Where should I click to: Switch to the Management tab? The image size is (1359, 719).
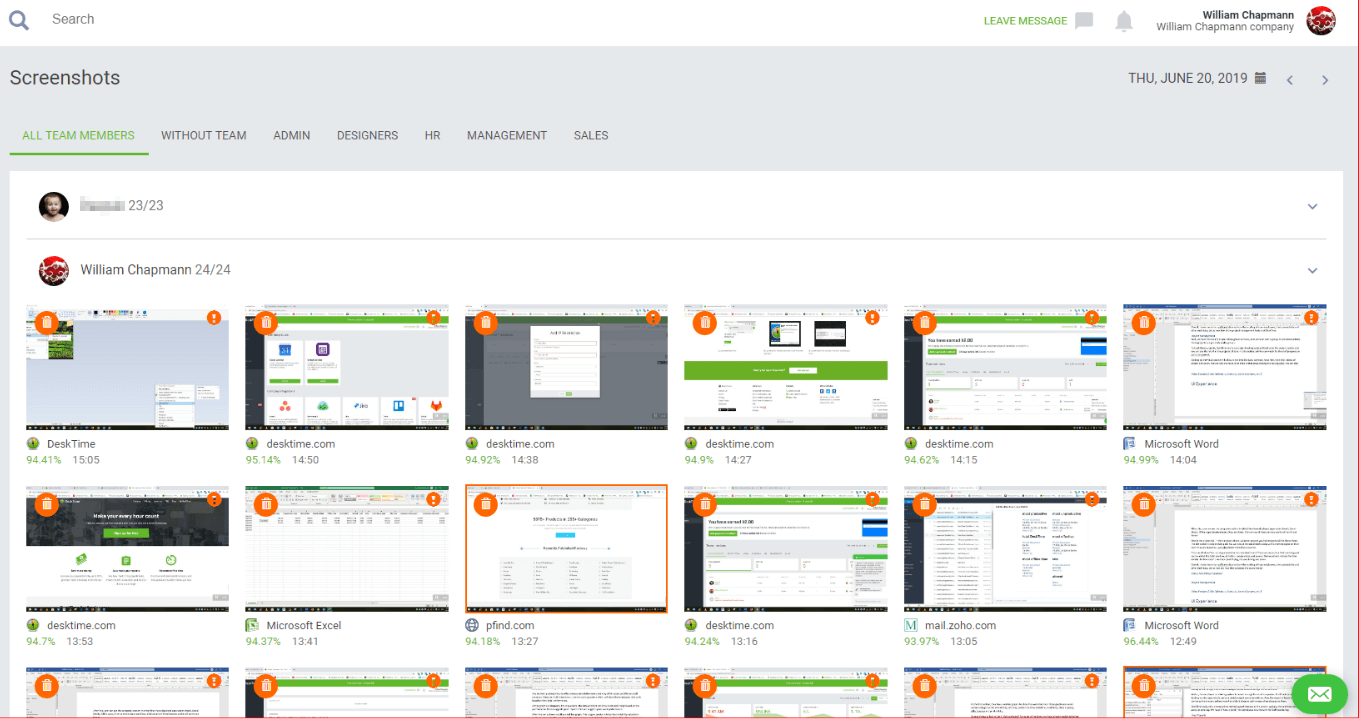tap(507, 135)
